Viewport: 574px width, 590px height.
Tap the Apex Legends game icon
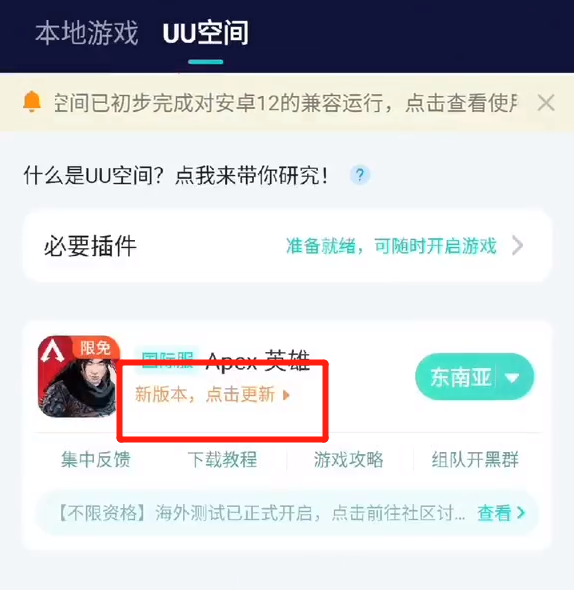click(79, 376)
